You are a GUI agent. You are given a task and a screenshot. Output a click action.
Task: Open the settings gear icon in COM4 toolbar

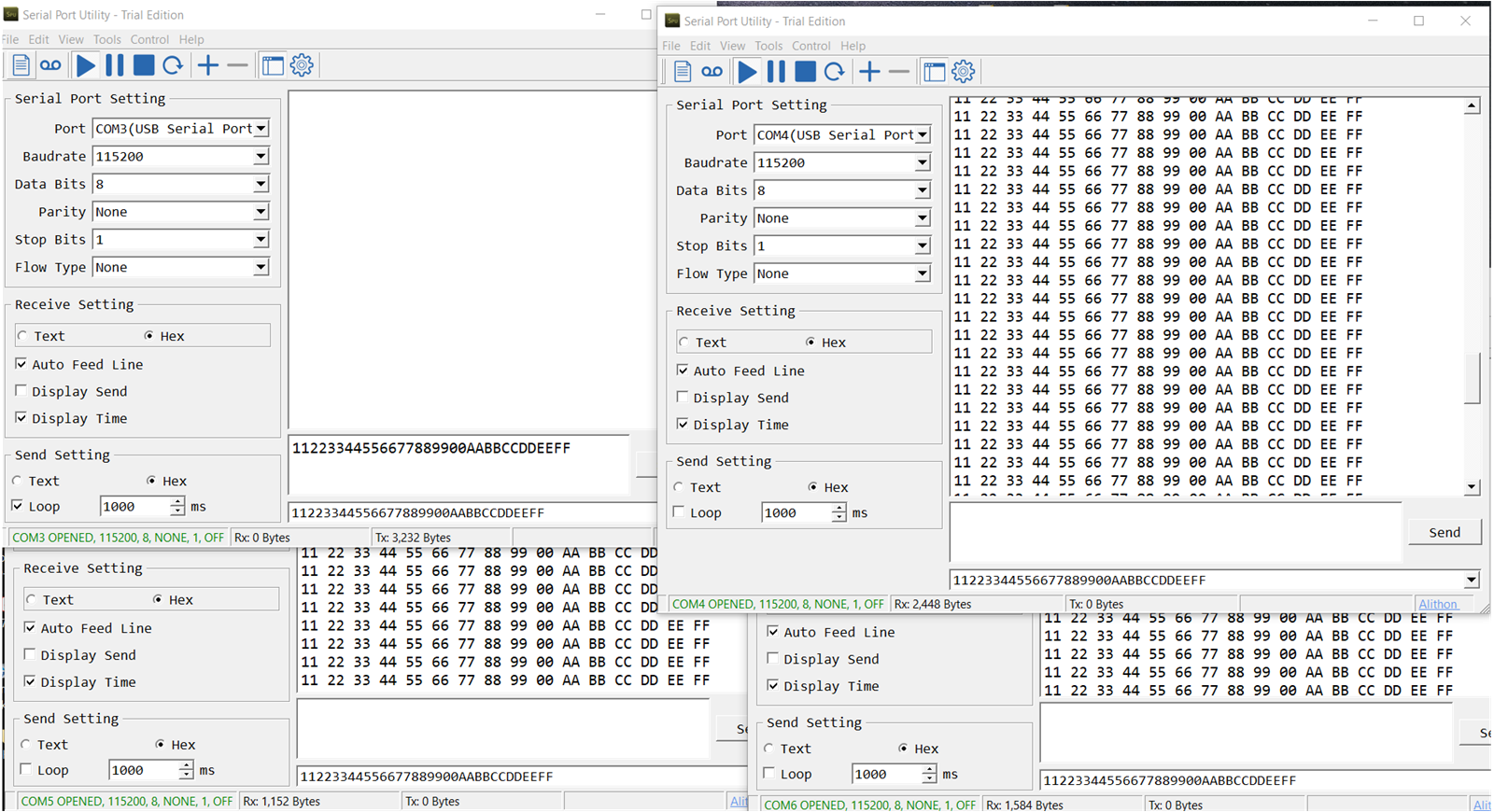pos(964,72)
